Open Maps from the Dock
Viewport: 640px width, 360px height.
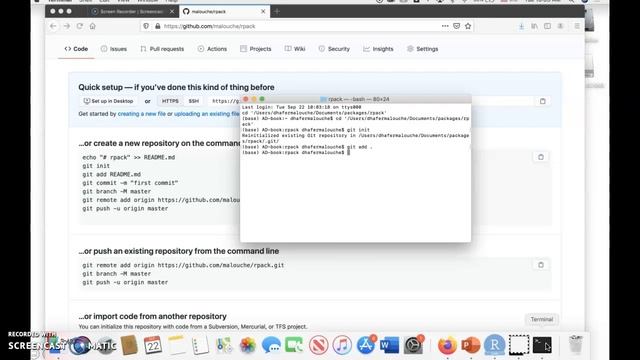[224, 345]
